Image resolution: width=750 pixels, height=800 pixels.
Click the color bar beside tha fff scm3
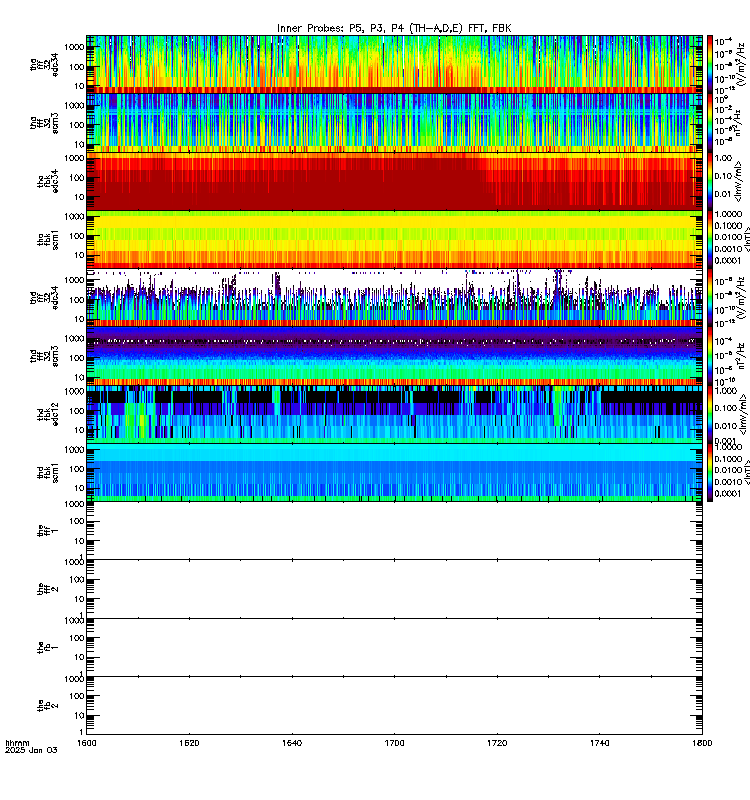click(710, 123)
